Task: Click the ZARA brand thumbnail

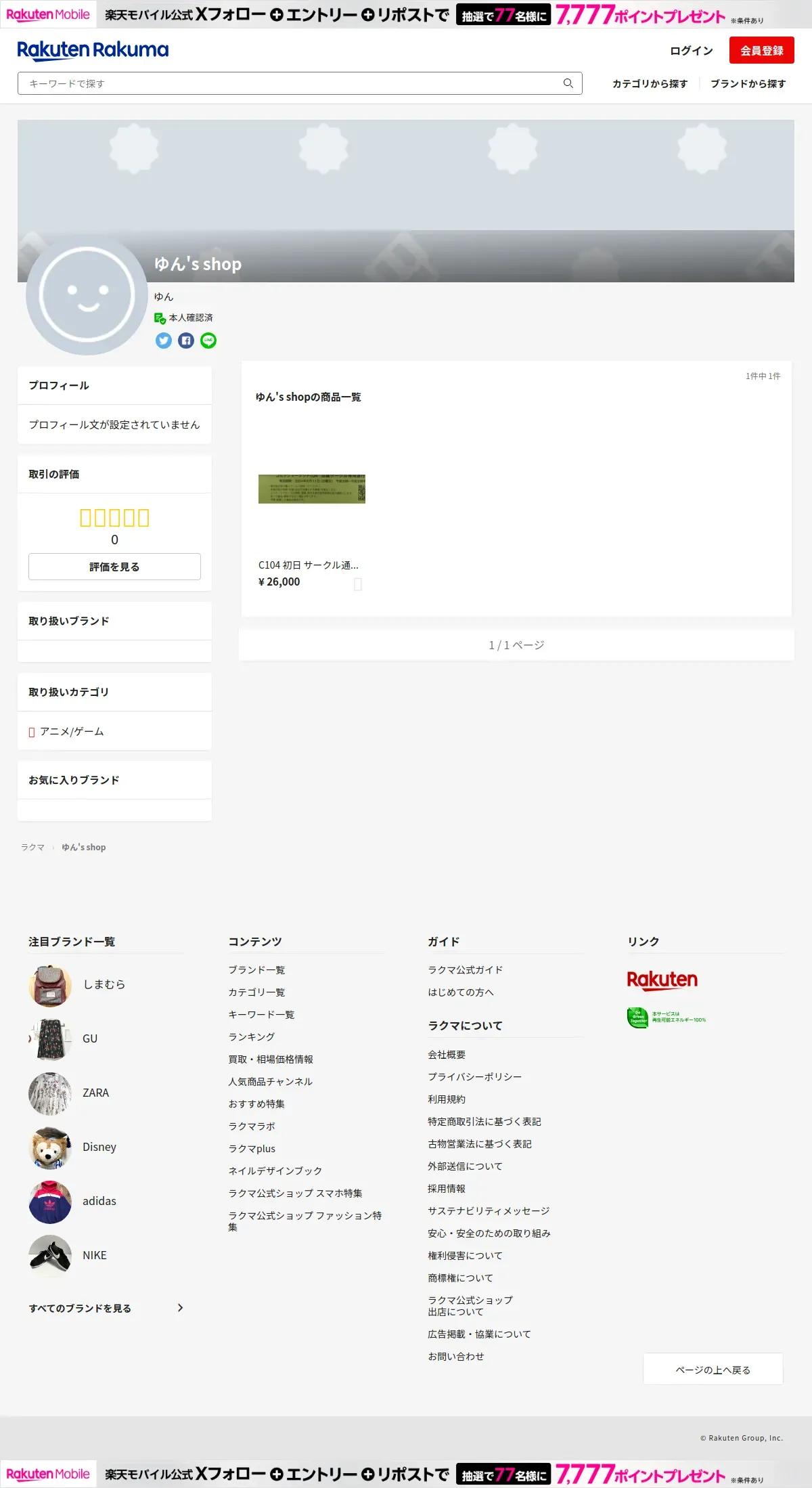Action: (x=50, y=1094)
